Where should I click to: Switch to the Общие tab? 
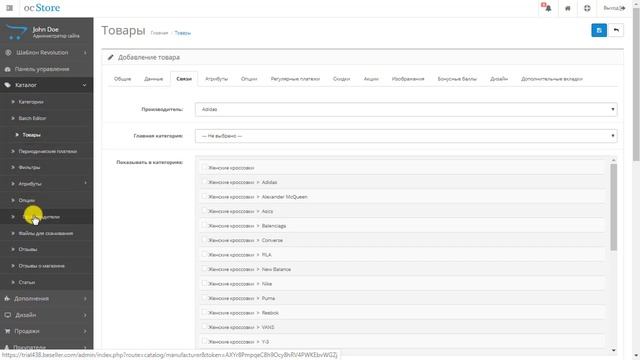[122, 79]
